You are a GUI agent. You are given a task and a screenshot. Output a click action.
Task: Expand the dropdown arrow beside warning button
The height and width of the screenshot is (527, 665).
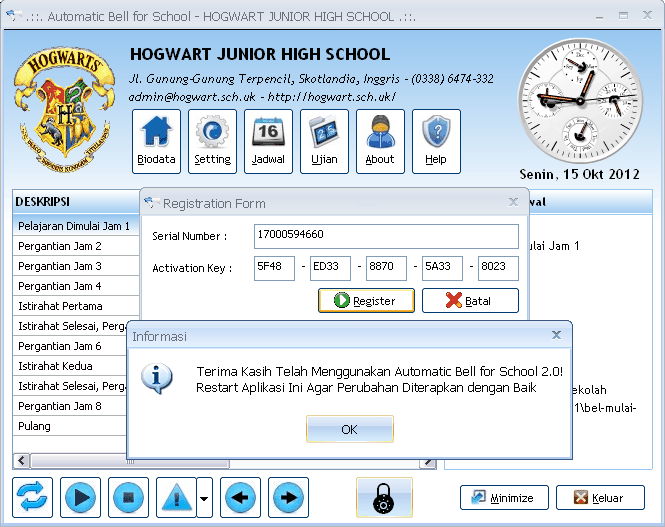coord(204,497)
